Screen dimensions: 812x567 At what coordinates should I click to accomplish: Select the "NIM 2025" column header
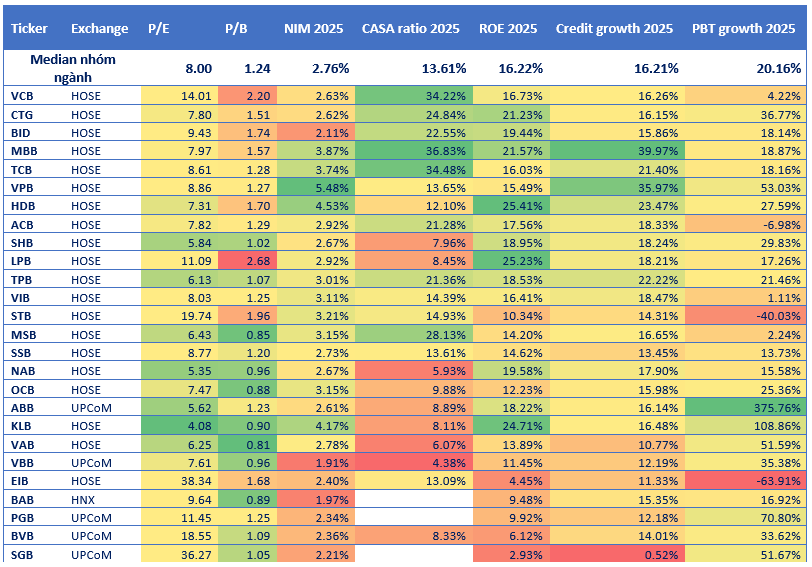point(313,28)
